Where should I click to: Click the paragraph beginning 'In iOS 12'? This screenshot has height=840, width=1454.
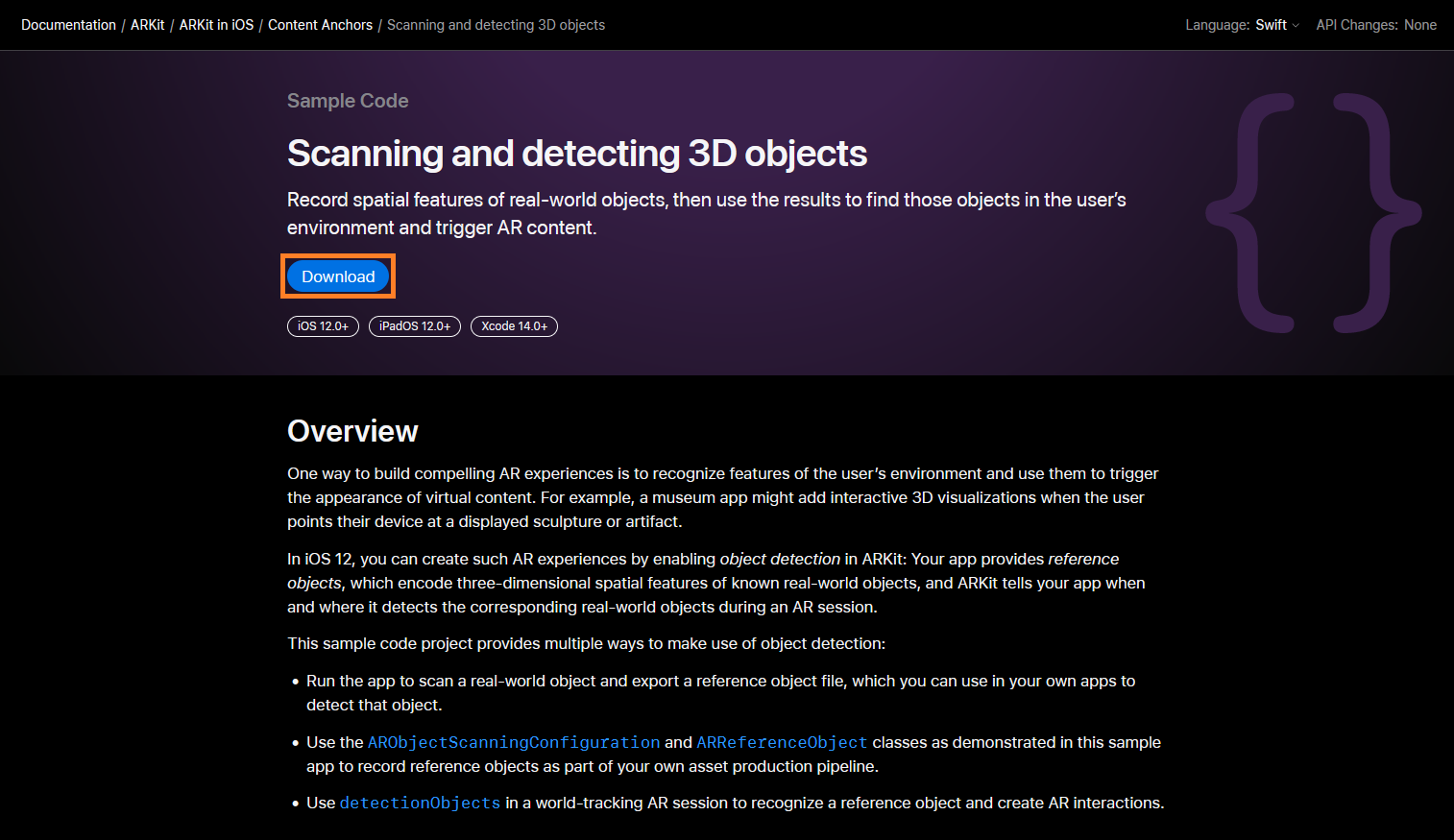(715, 583)
